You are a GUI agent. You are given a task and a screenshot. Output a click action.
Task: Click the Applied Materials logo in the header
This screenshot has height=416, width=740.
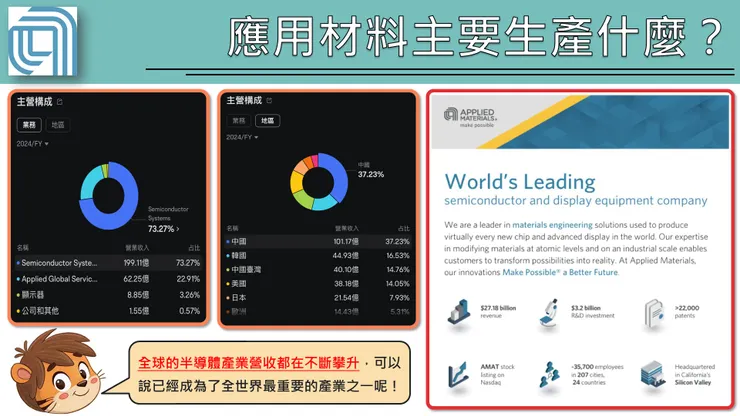click(x=42, y=41)
